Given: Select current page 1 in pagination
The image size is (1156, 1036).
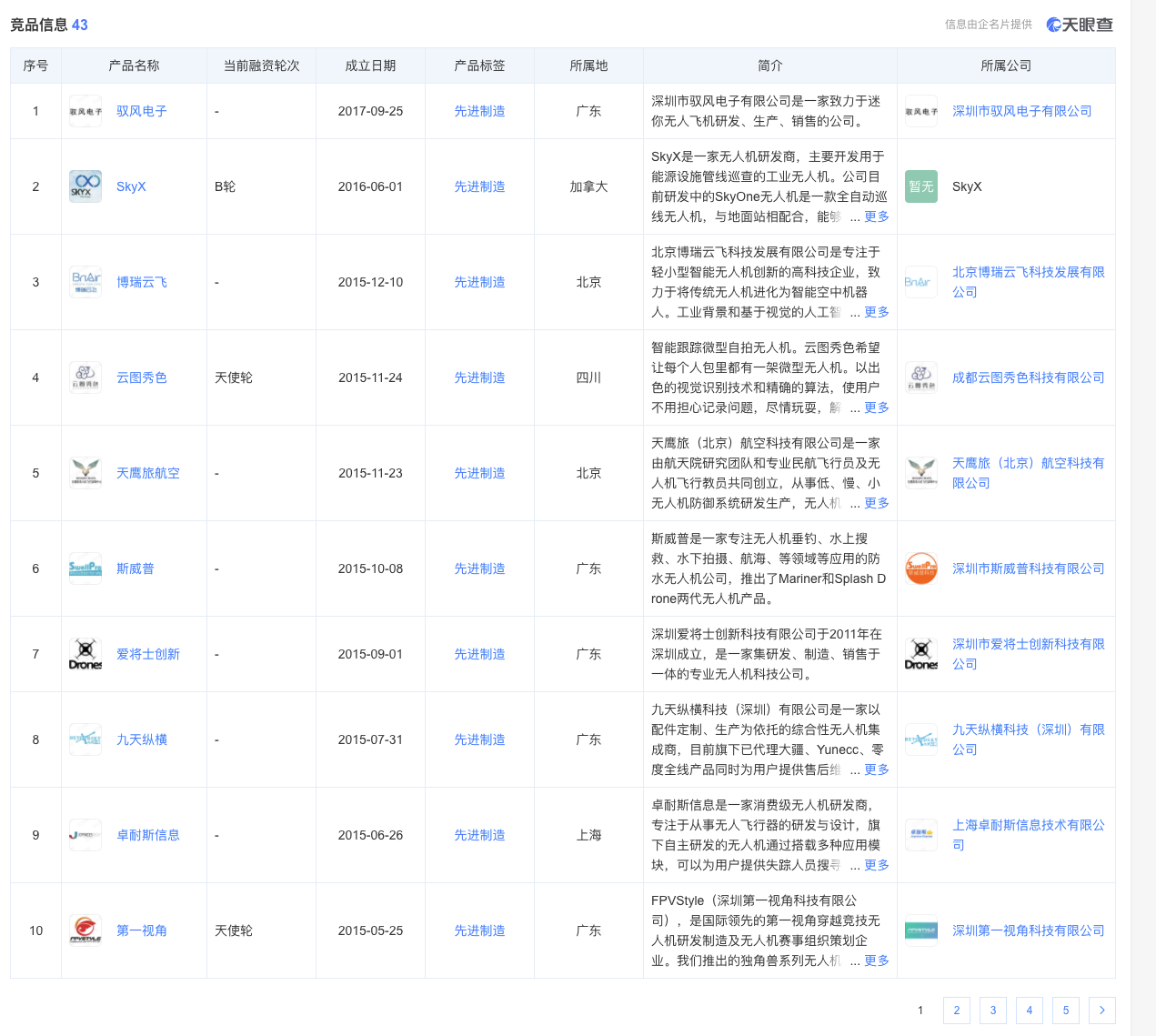Looking at the screenshot, I should point(920,1011).
